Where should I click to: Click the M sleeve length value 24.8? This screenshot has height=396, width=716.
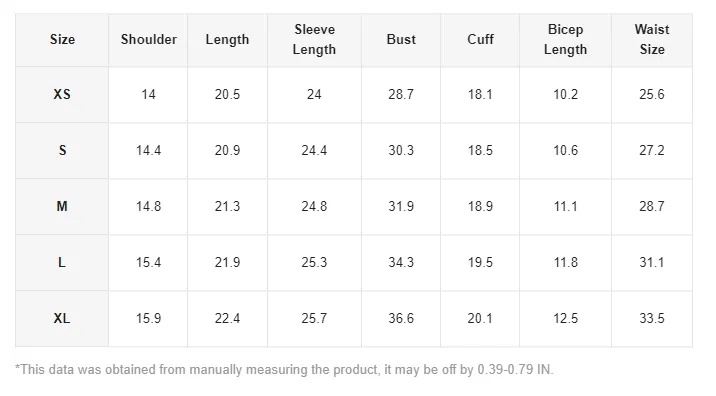point(314,206)
